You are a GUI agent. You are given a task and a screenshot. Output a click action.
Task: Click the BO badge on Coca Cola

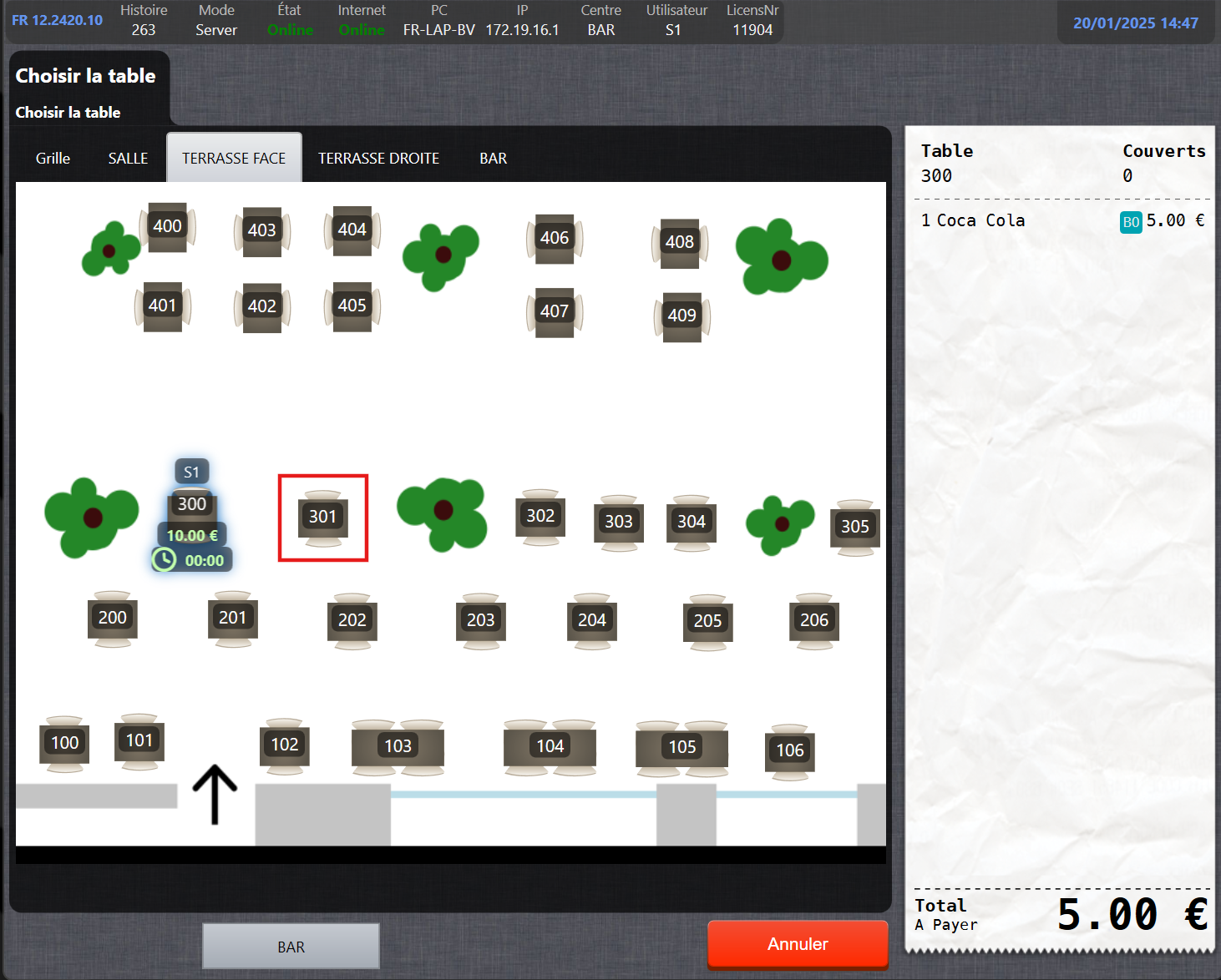coord(1131,222)
